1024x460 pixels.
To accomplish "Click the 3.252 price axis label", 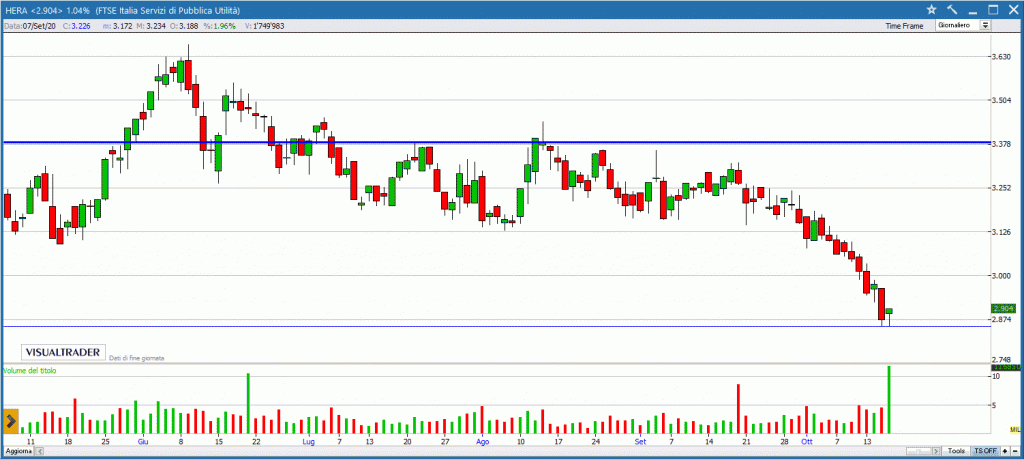I will click(1002, 188).
